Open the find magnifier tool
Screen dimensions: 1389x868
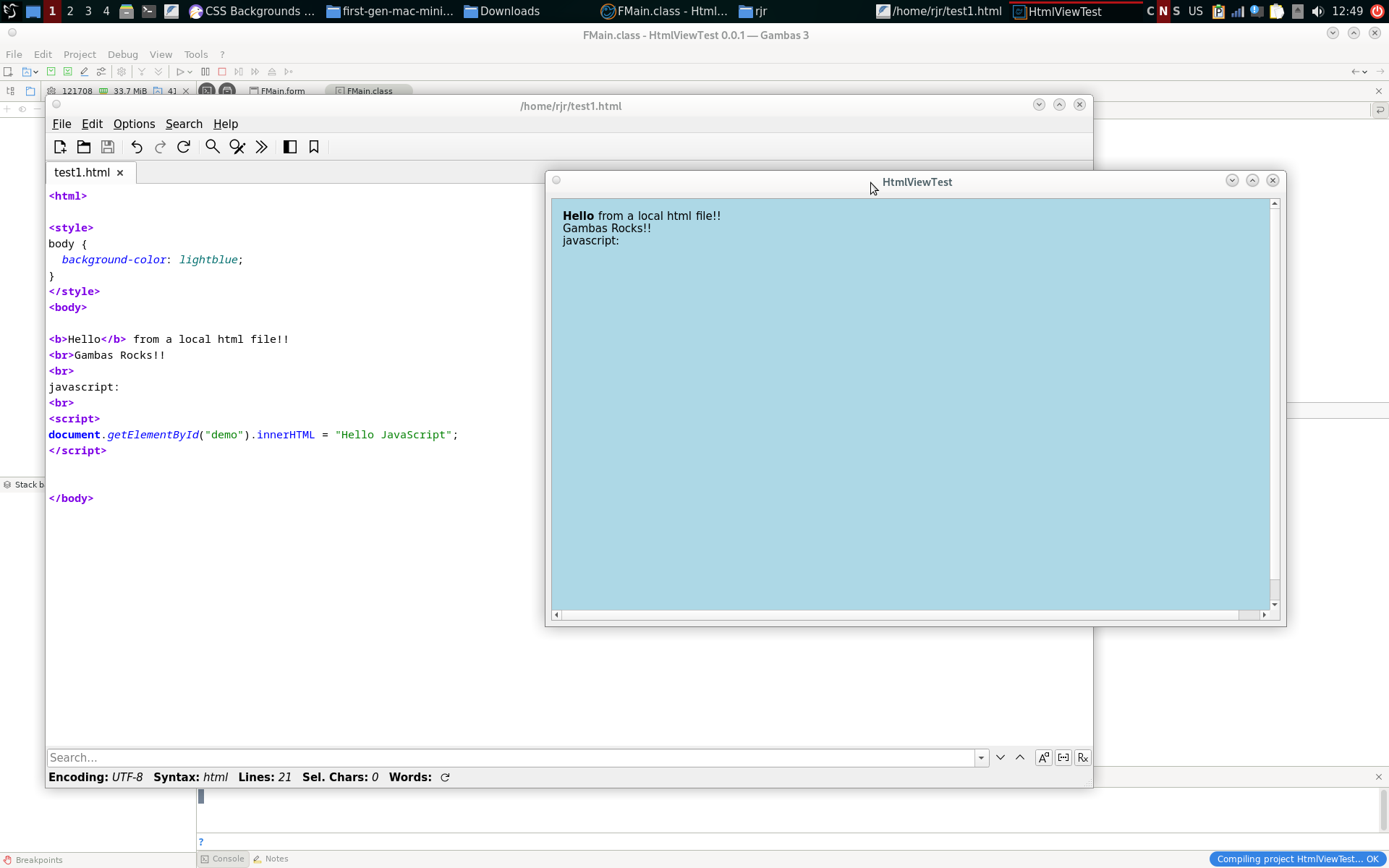[213, 147]
